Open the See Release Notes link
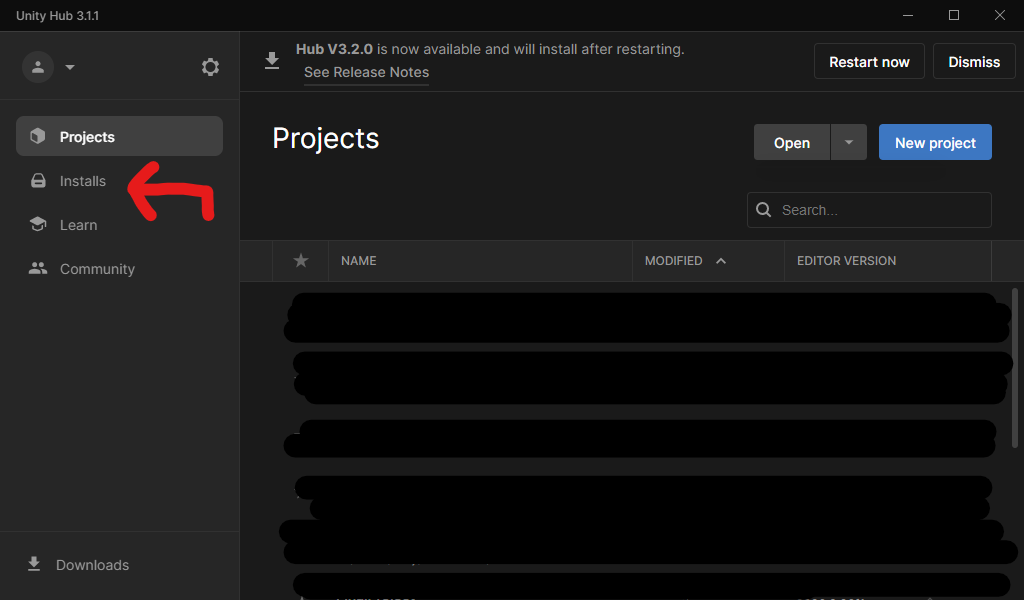1024x600 pixels. [x=366, y=72]
